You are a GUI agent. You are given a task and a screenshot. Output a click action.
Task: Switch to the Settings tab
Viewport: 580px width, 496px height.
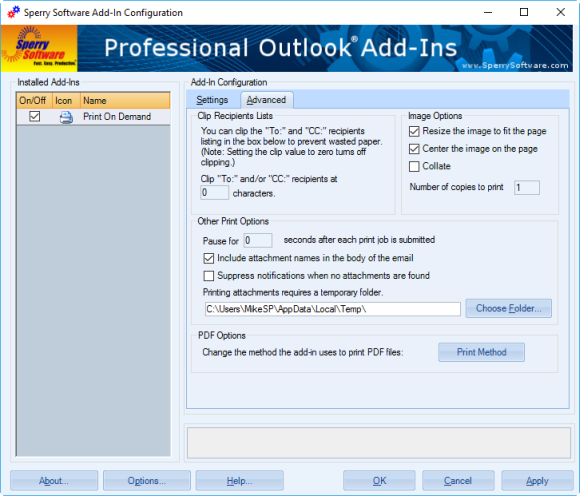coord(212,100)
